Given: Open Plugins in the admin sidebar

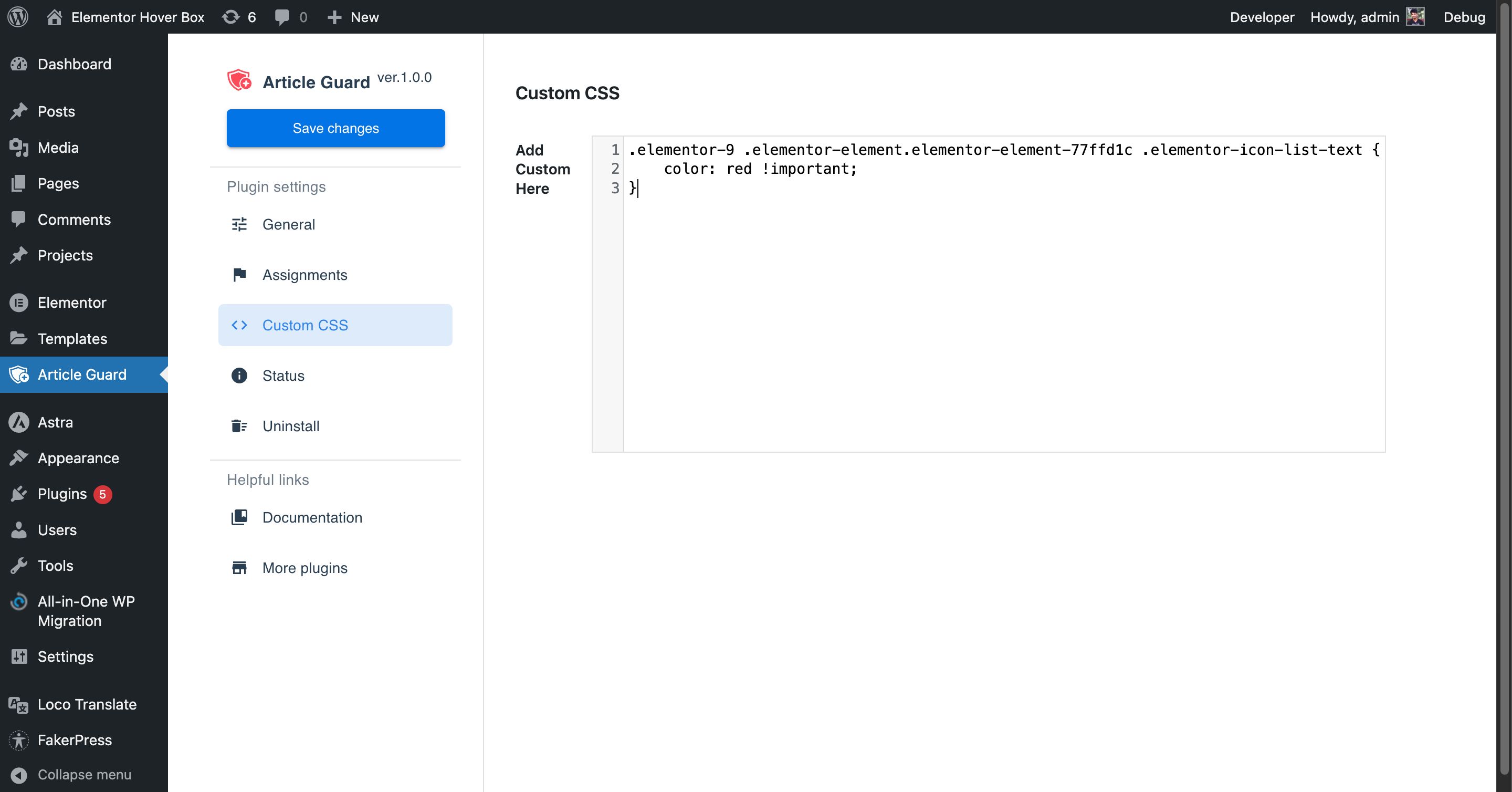Looking at the screenshot, I should 62,494.
